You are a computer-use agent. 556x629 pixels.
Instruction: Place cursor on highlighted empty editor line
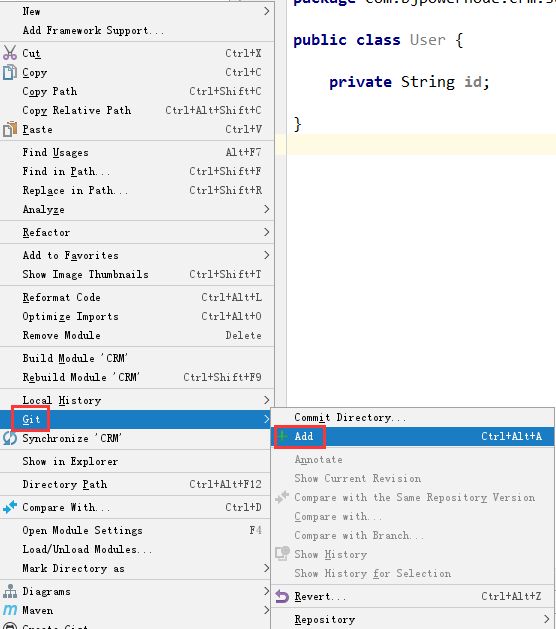(421, 145)
